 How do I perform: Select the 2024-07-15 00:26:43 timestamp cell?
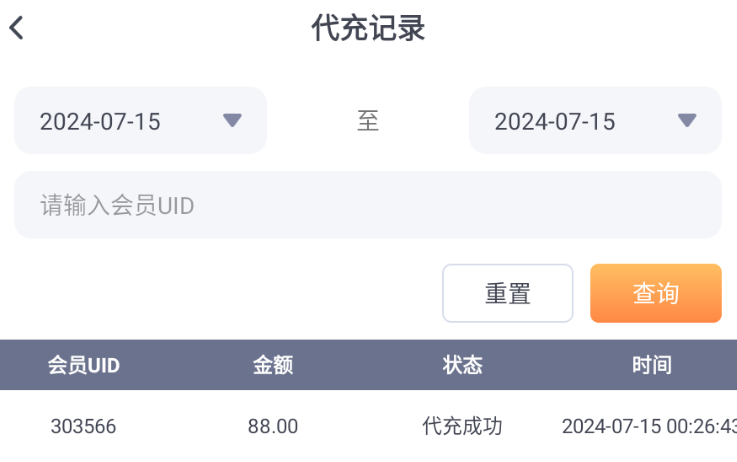tap(650, 426)
